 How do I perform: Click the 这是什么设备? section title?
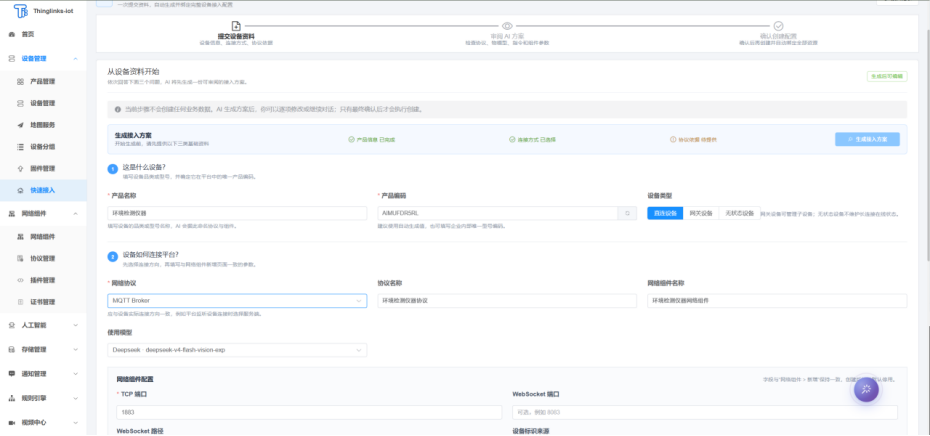144,167
